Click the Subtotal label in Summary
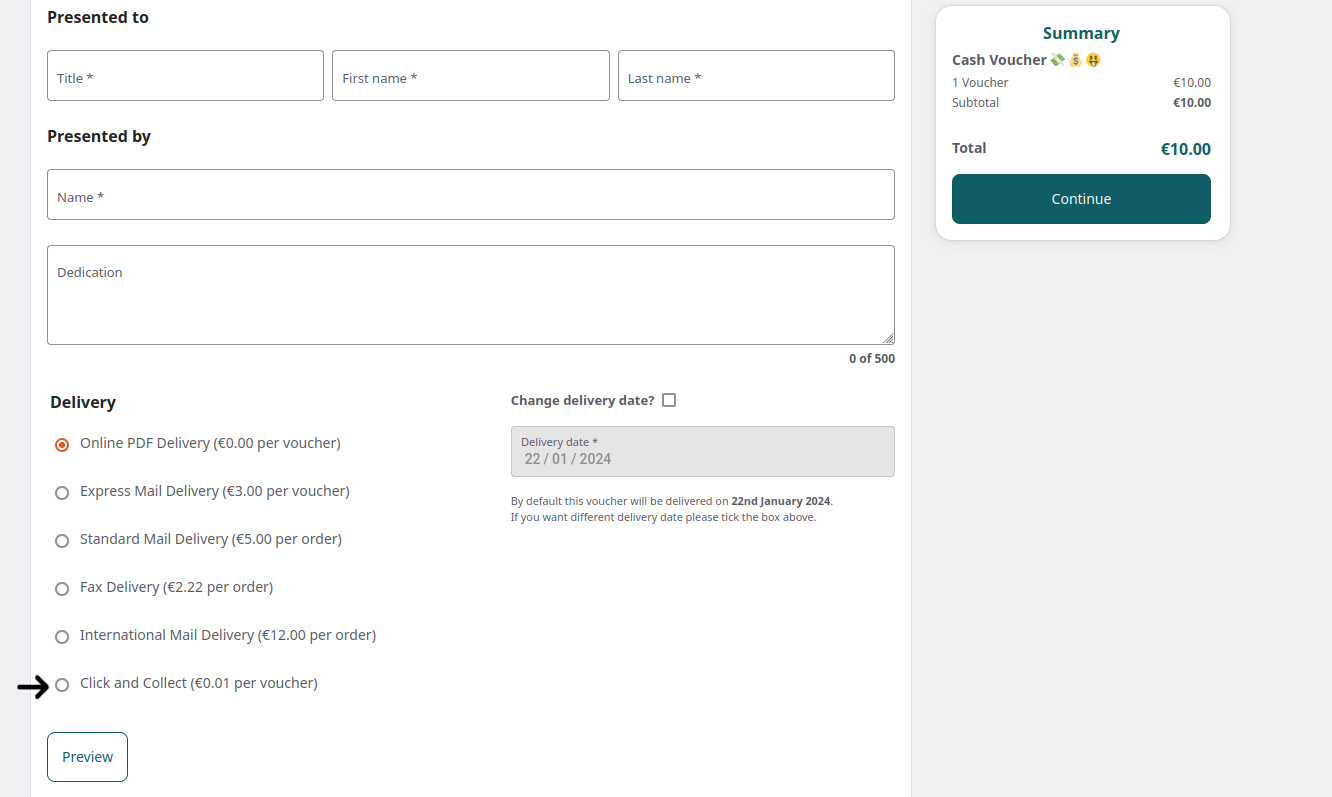Viewport: 1332px width, 797px height. click(x=975, y=103)
